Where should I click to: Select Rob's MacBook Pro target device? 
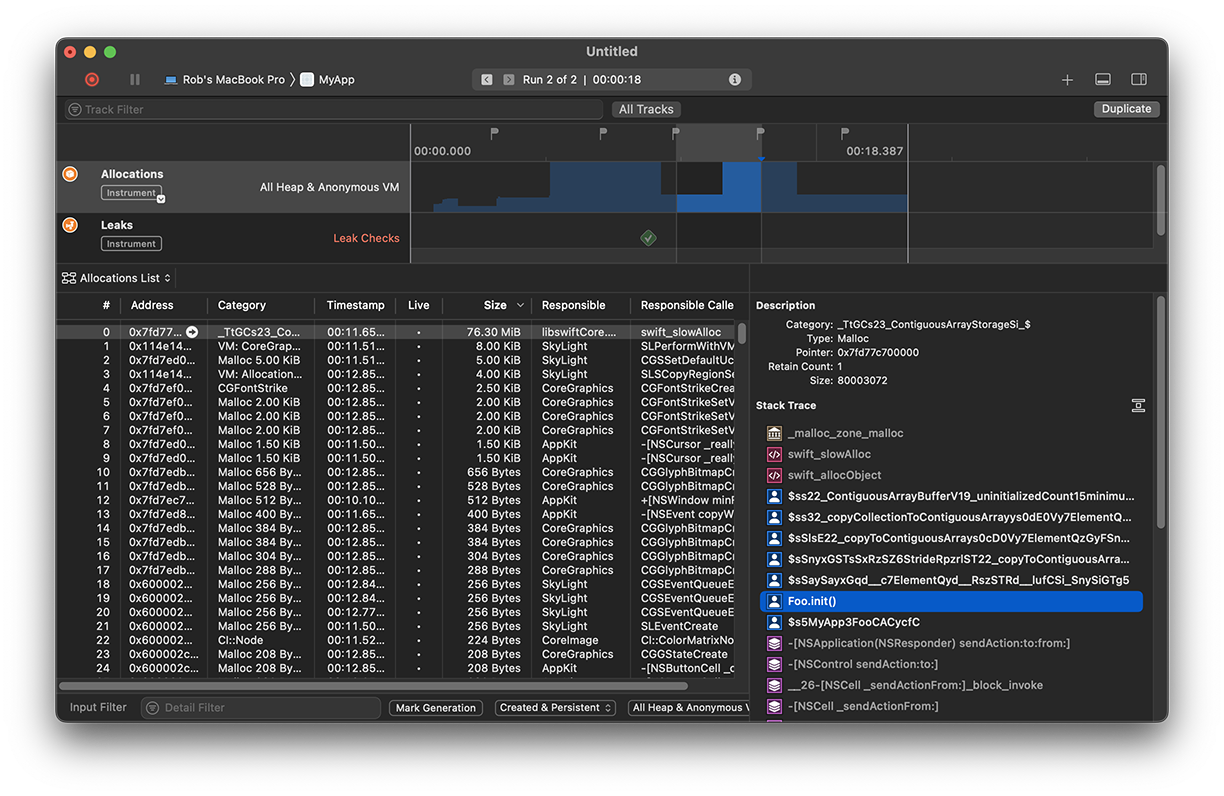pyautogui.click(x=224, y=79)
